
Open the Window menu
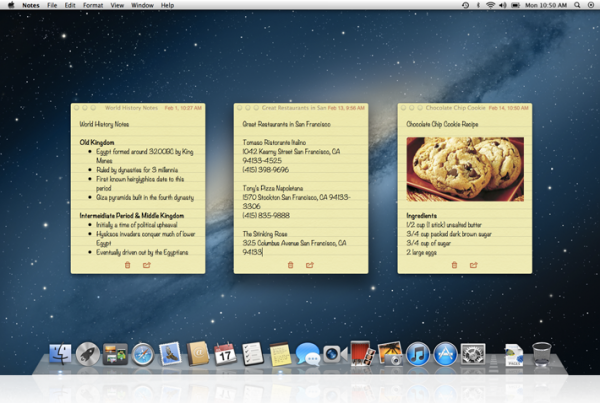point(142,5)
